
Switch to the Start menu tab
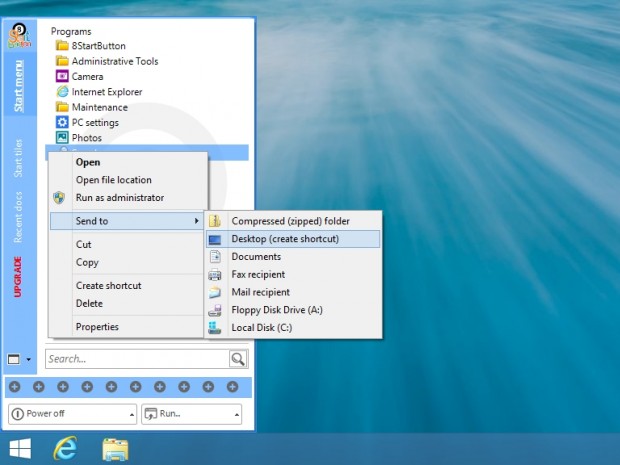[x=19, y=86]
